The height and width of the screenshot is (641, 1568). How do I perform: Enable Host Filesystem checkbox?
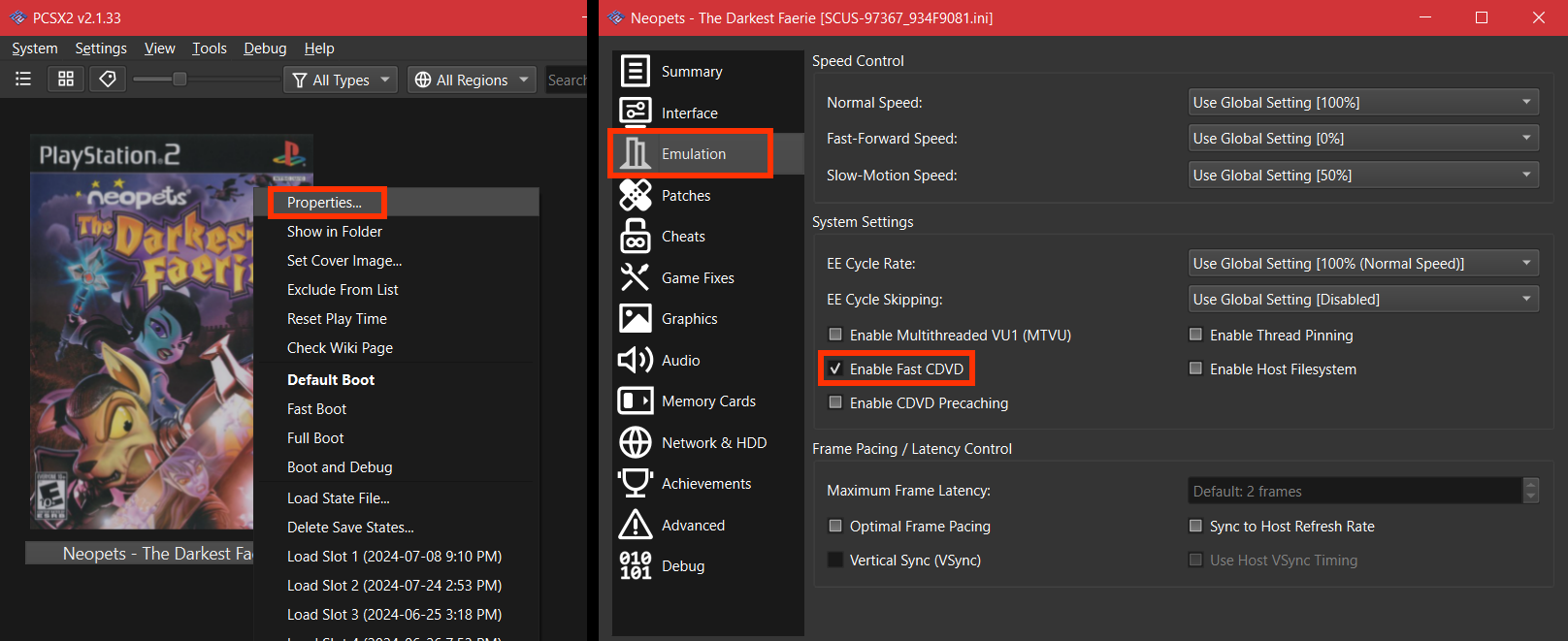[1195, 369]
